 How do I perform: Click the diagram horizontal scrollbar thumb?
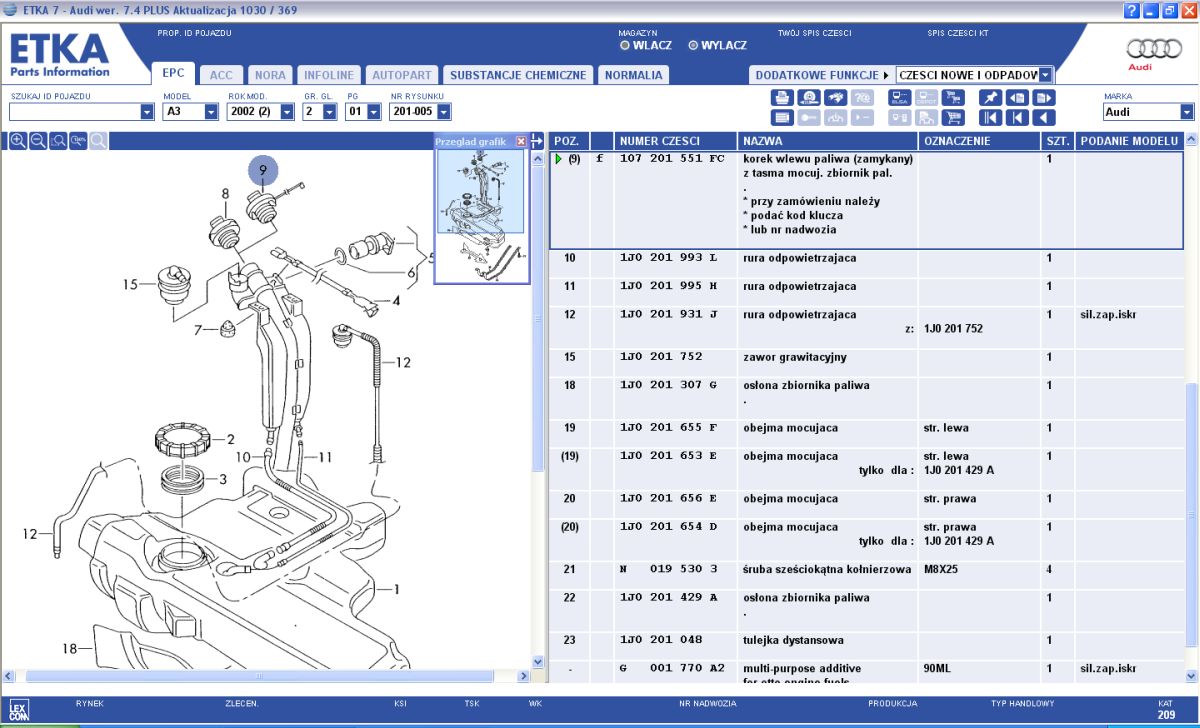click(260, 676)
